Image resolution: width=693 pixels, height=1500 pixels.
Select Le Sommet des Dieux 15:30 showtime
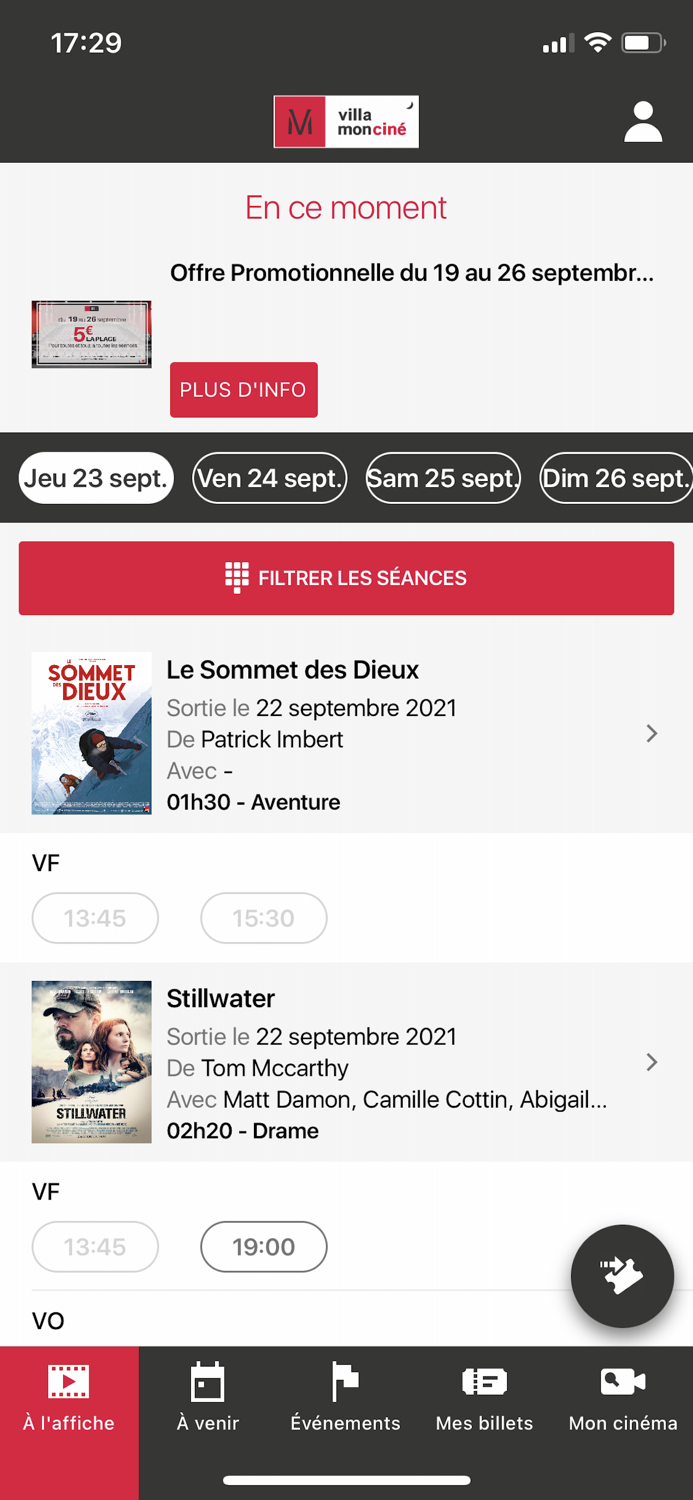point(264,918)
